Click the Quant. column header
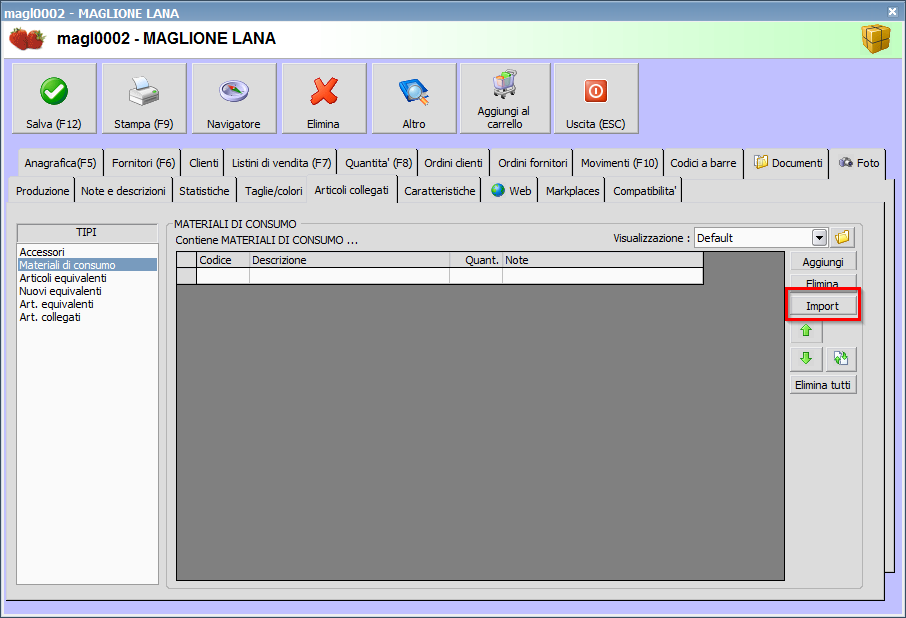The image size is (906, 618). 476,260
